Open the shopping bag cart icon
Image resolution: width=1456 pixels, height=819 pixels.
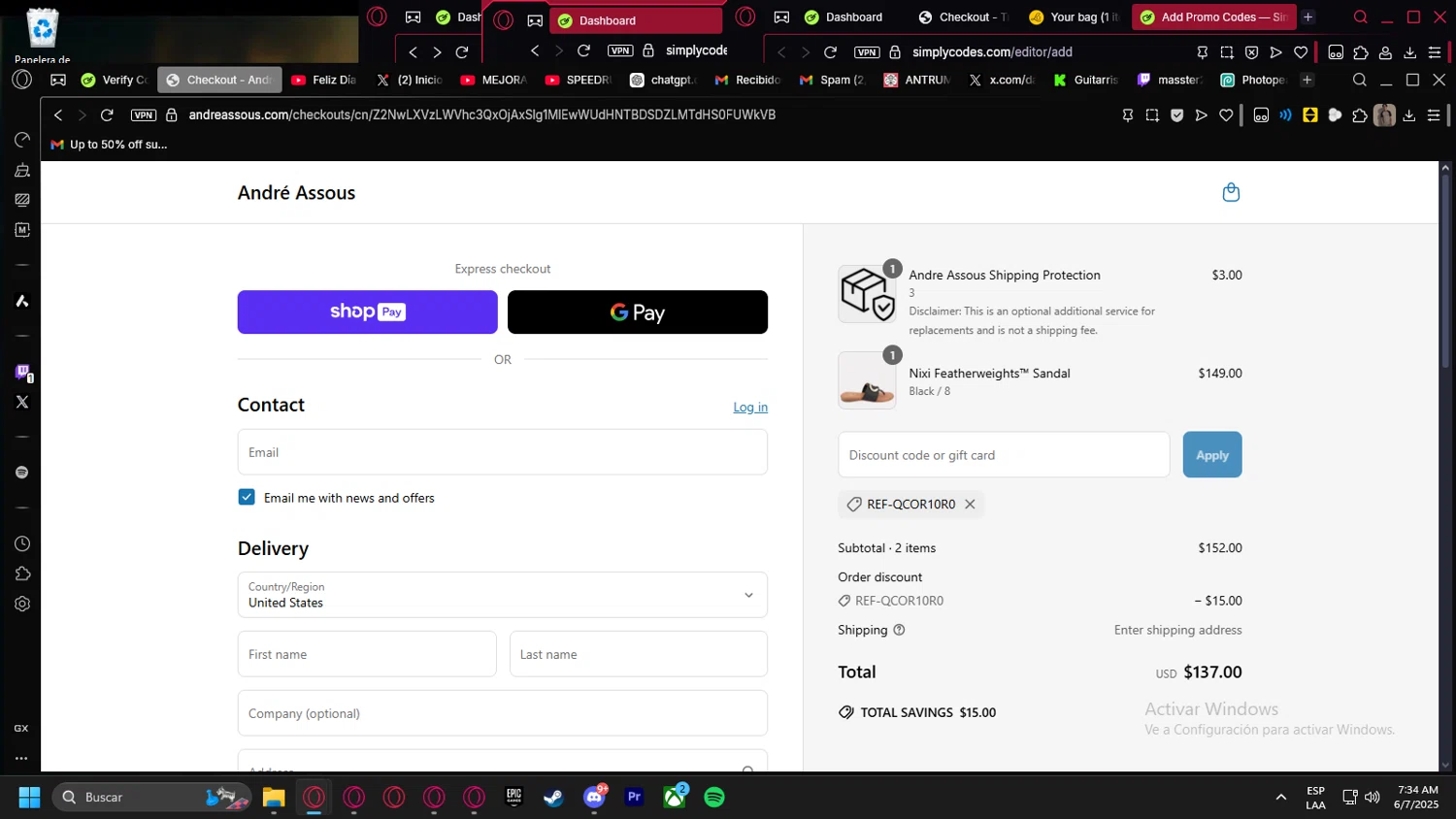[x=1231, y=192]
